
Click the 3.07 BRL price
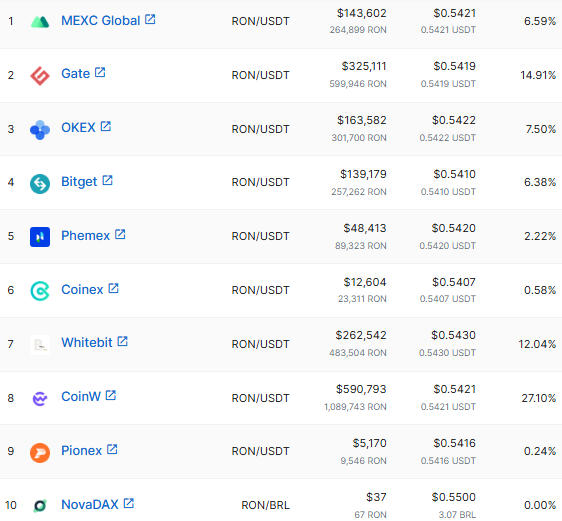[457, 515]
